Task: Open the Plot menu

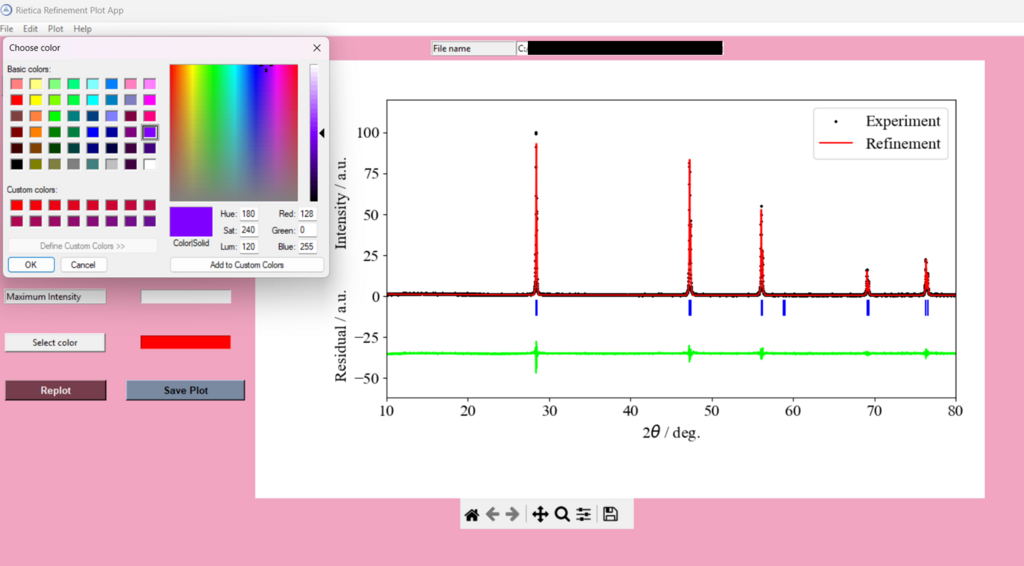Action: point(56,29)
